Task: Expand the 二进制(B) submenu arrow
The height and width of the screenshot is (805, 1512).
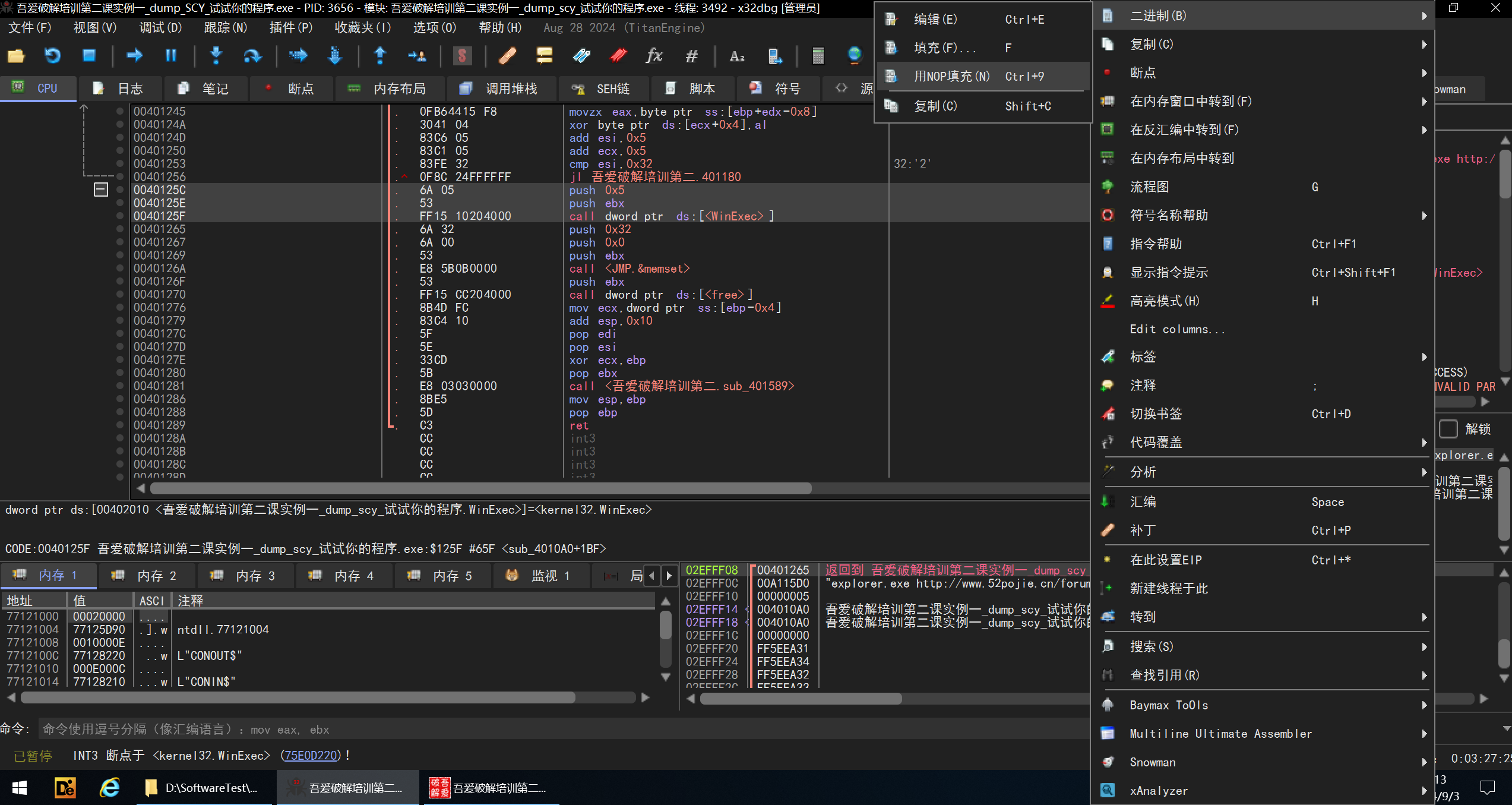Action: (1424, 16)
